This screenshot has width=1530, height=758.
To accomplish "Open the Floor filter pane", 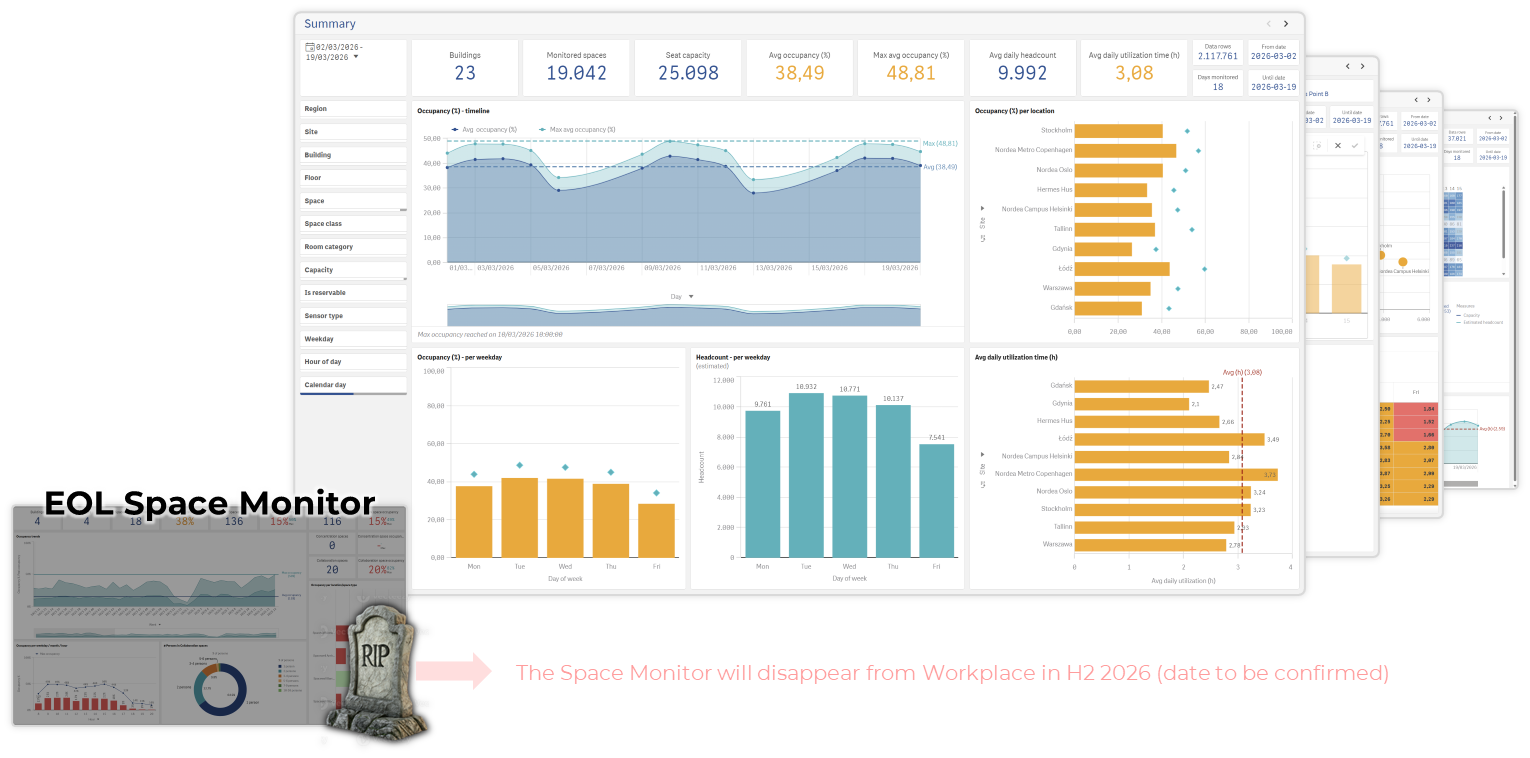I will pyautogui.click(x=353, y=178).
